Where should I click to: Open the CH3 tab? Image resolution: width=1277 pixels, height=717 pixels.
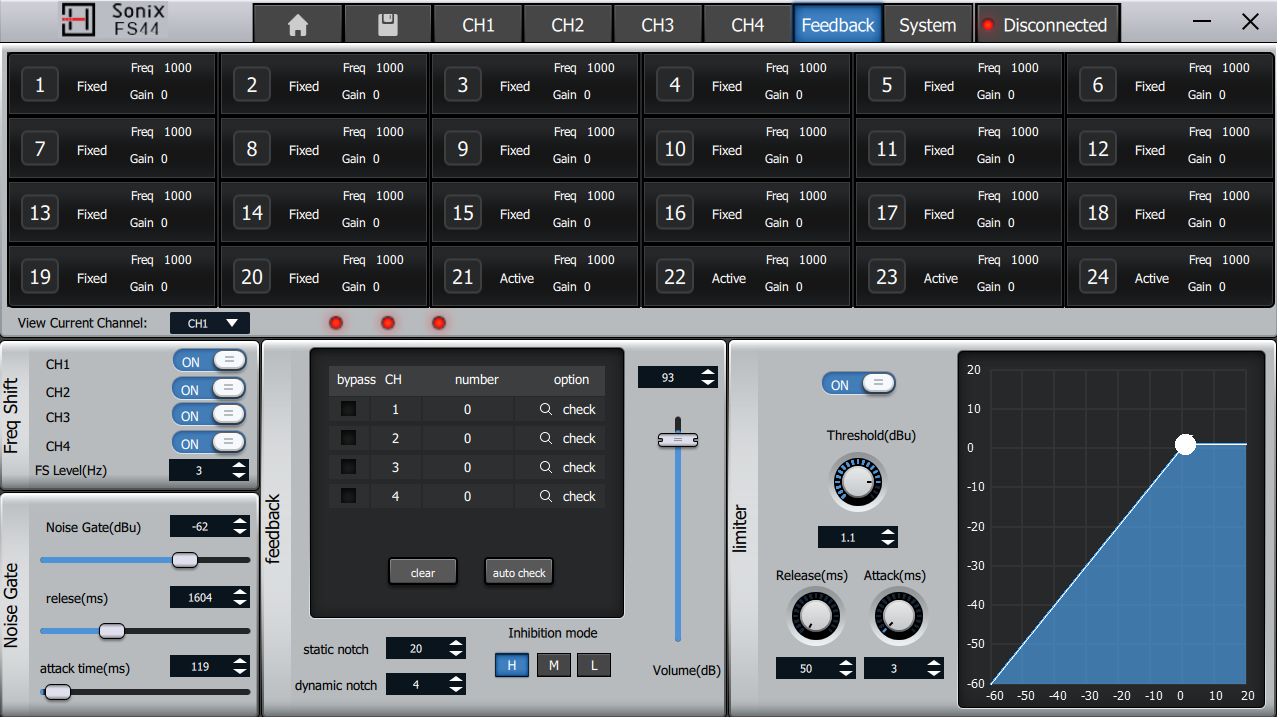click(x=657, y=25)
